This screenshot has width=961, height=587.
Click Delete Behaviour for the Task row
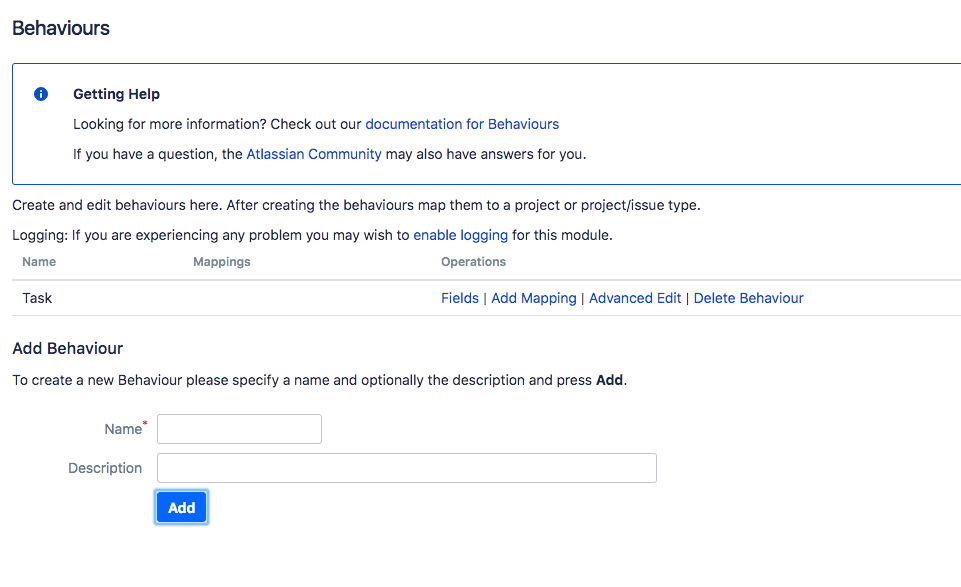pyautogui.click(x=748, y=298)
